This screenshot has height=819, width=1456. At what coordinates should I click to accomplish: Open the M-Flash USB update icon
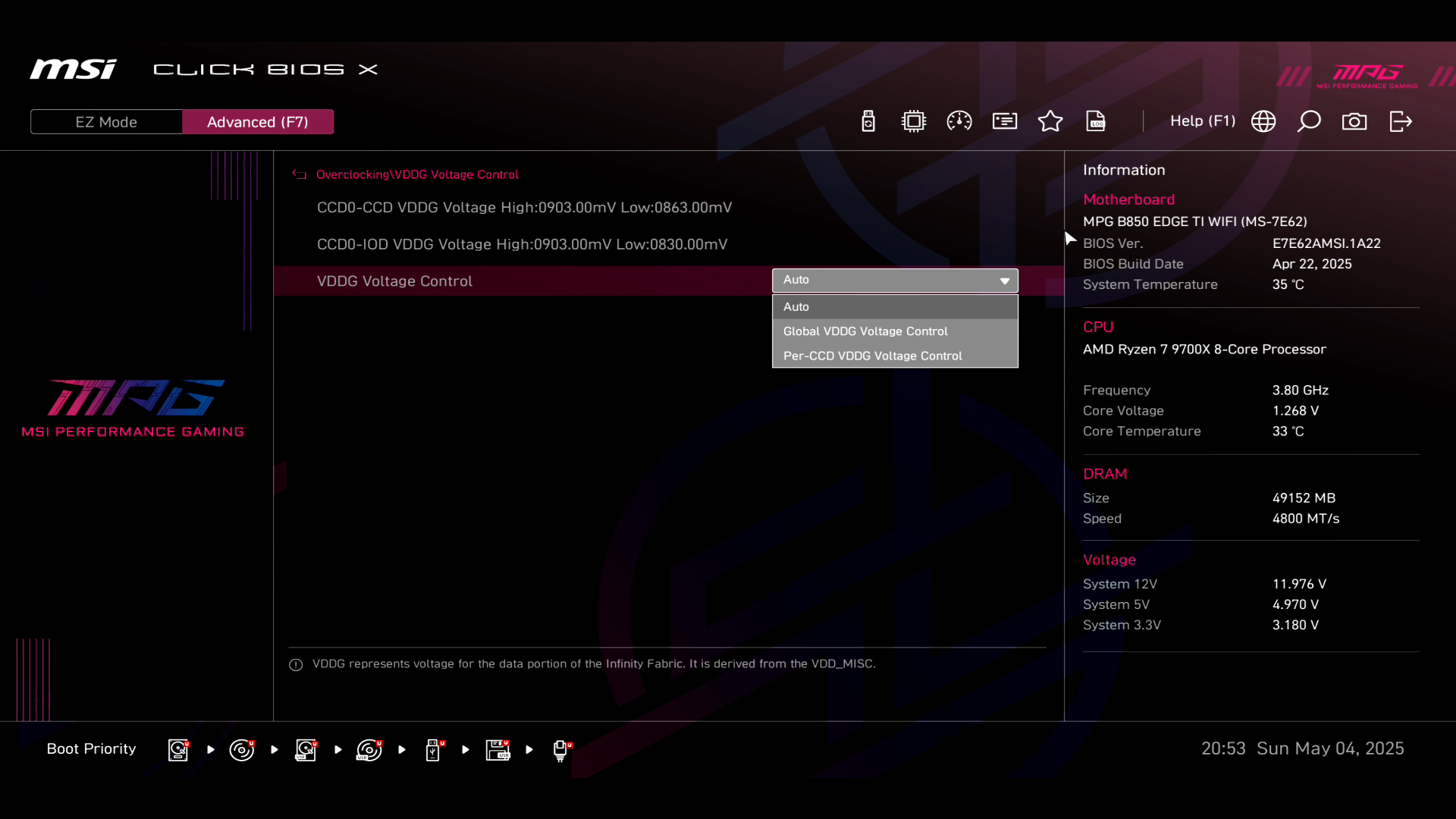(x=868, y=121)
